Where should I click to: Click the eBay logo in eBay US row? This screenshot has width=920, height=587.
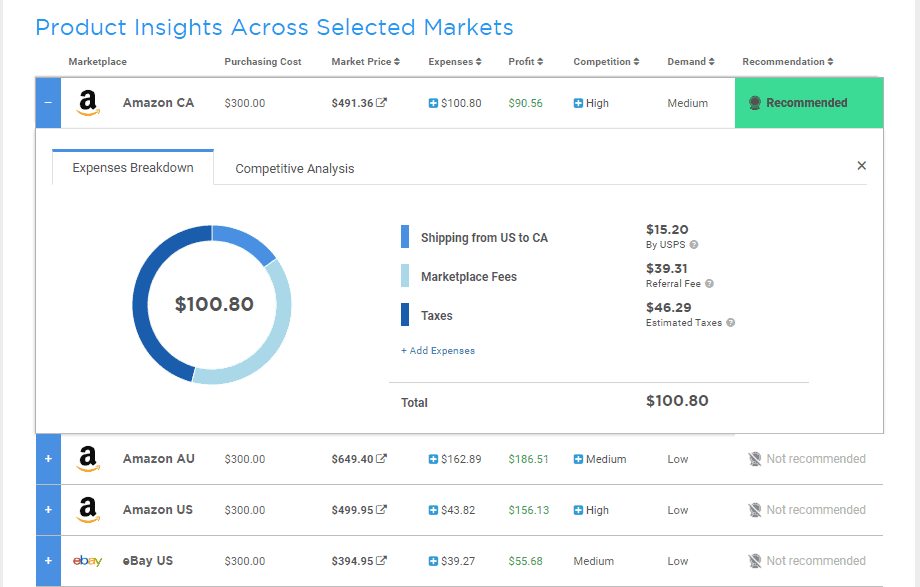(x=88, y=561)
